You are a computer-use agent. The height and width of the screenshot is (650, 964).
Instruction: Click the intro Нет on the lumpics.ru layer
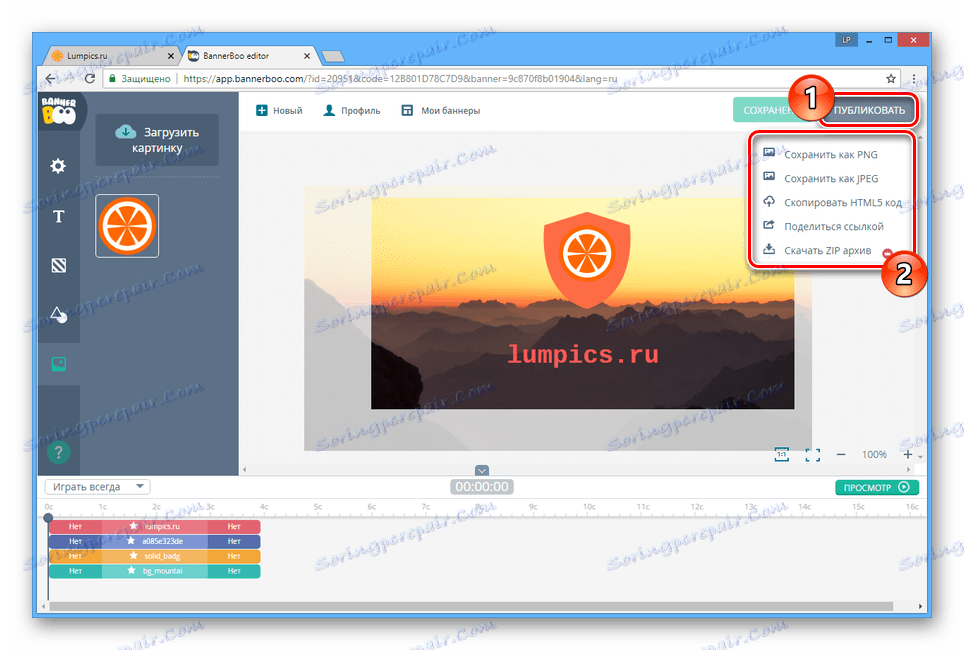(75, 526)
